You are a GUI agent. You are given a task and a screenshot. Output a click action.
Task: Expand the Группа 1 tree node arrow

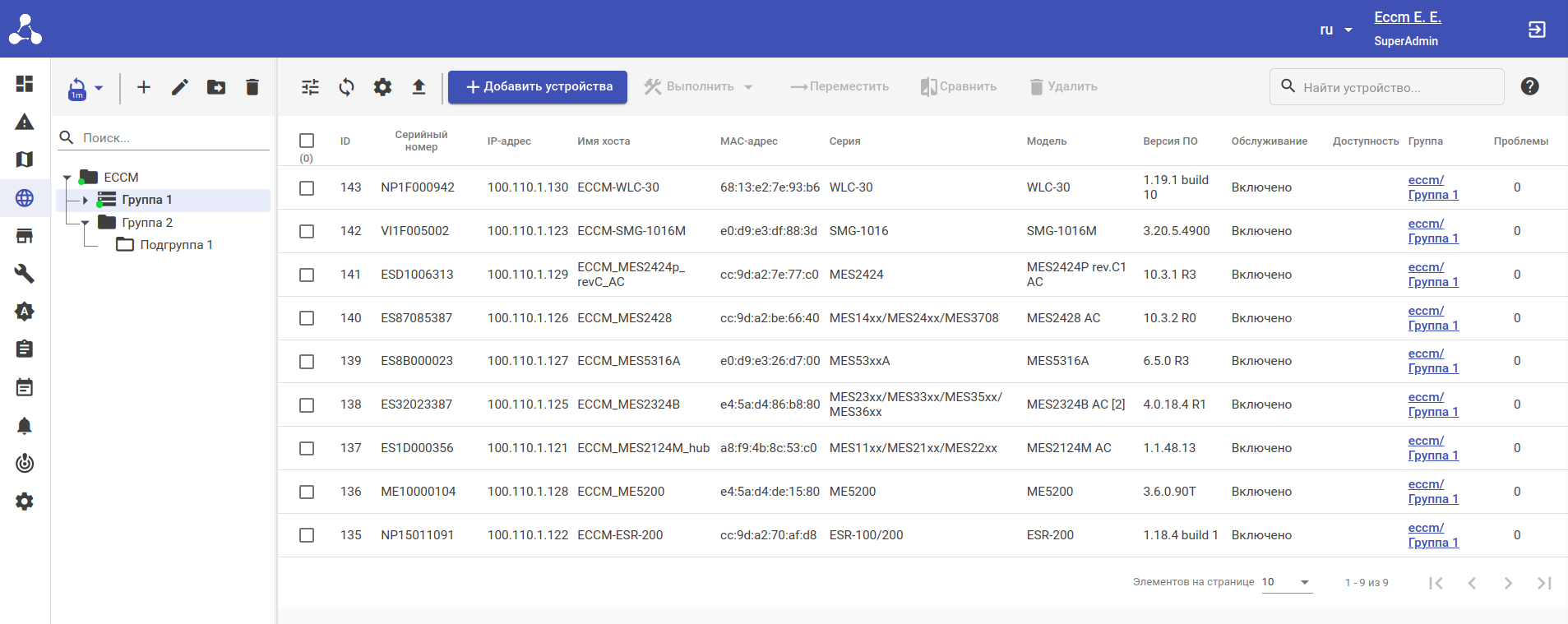pos(85,200)
